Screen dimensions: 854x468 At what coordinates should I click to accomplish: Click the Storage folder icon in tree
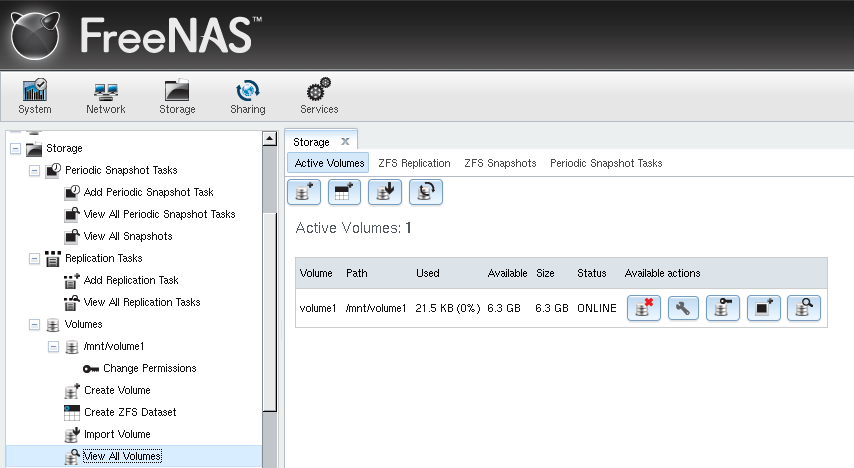click(34, 149)
